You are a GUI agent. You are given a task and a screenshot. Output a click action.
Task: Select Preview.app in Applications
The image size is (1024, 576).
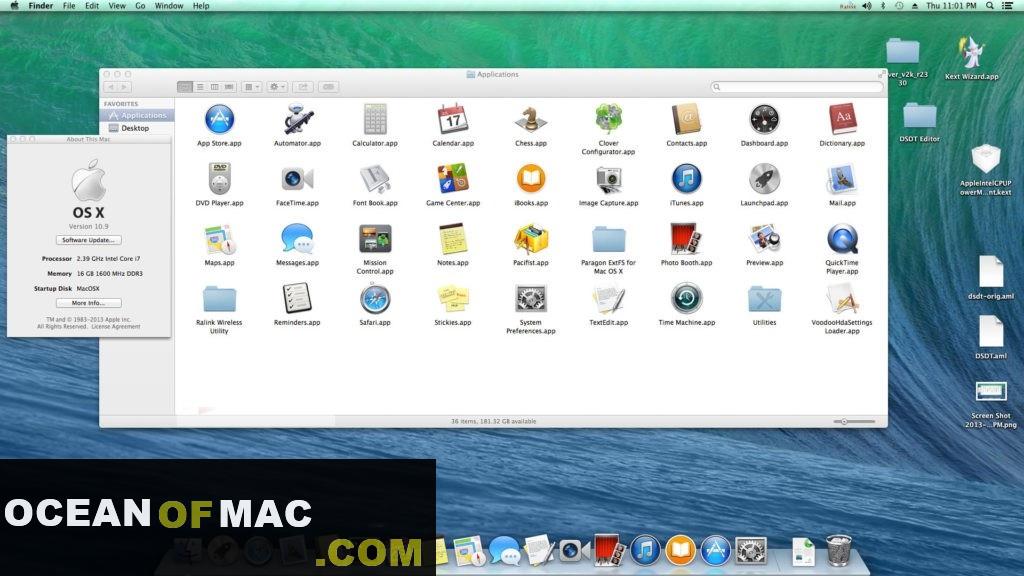tap(764, 239)
